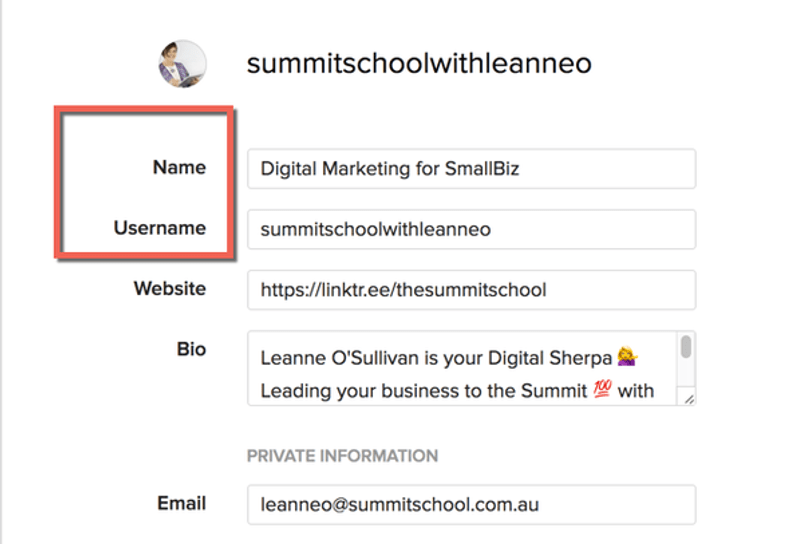Click the Website field label

coord(170,289)
